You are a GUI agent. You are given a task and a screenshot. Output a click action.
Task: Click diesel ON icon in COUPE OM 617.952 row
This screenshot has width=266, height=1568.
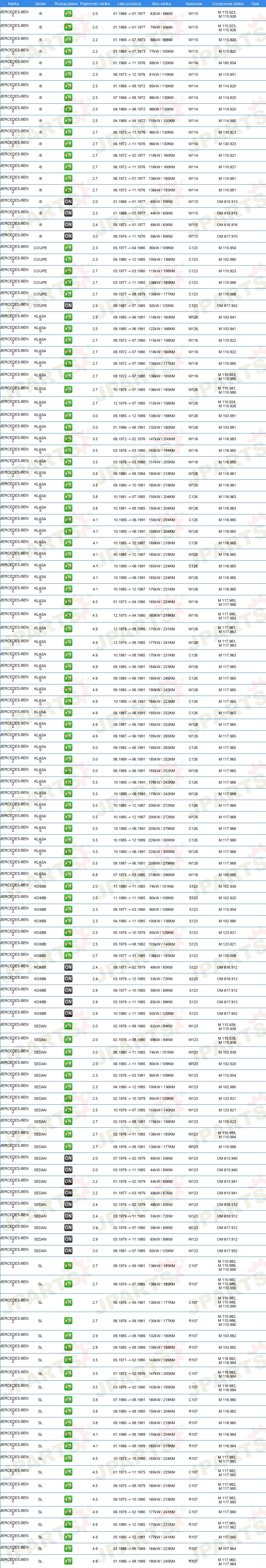click(68, 306)
